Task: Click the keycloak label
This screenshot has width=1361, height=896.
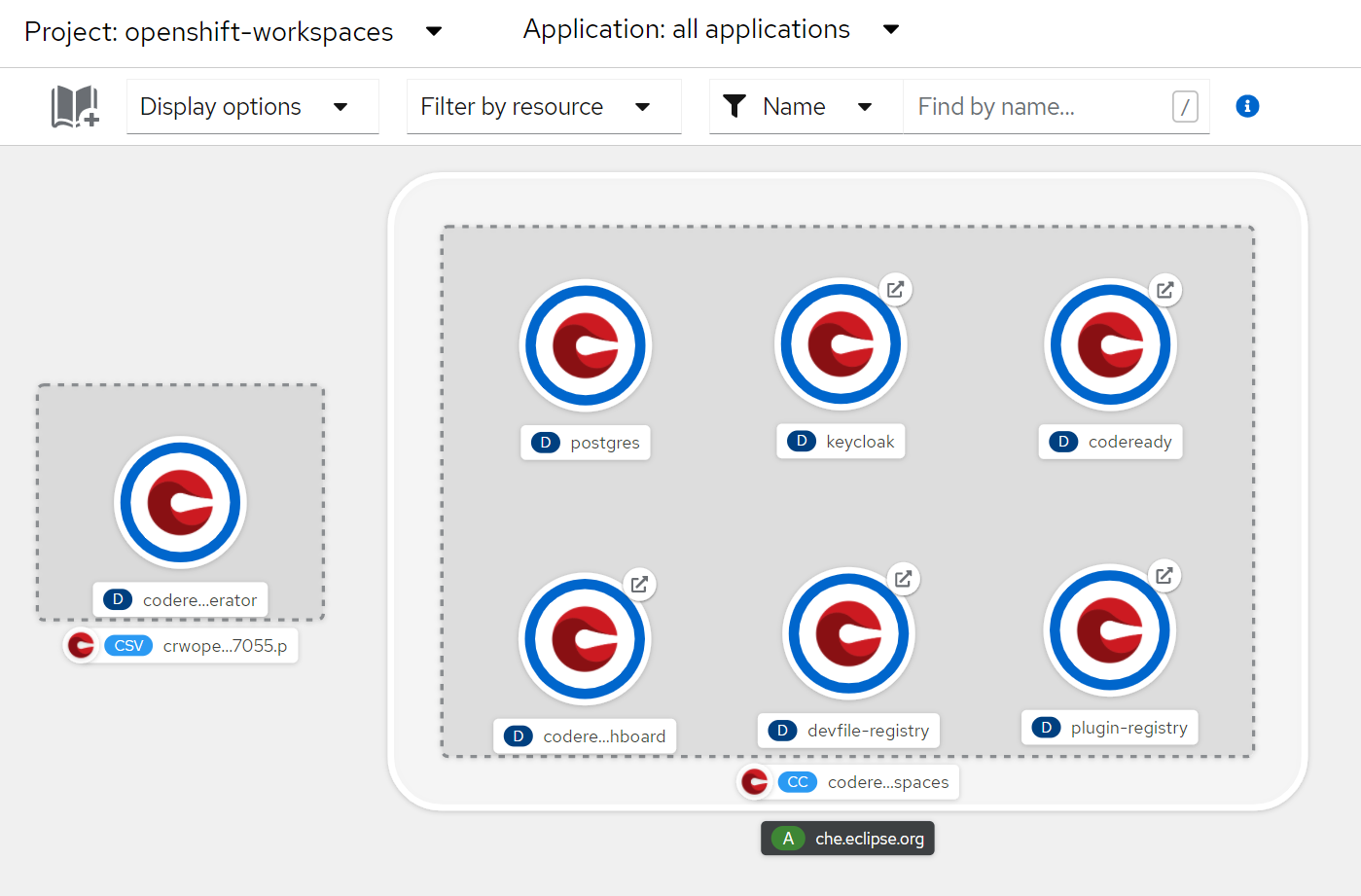Action: tap(841, 441)
